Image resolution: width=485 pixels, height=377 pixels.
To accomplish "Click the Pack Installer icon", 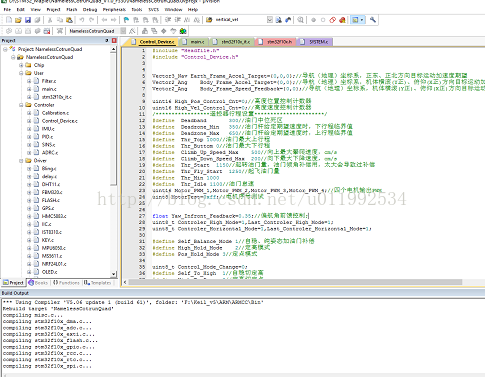I will 183,31.
